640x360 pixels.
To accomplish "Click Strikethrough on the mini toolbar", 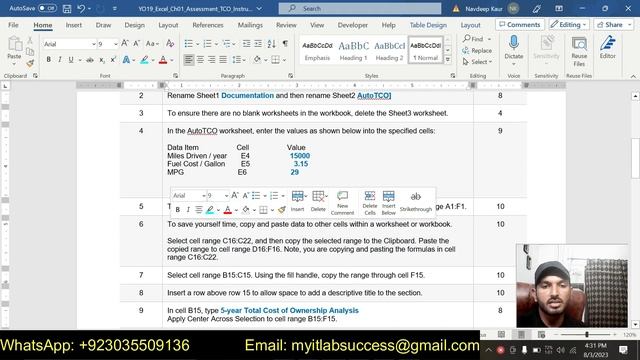I will [416, 202].
